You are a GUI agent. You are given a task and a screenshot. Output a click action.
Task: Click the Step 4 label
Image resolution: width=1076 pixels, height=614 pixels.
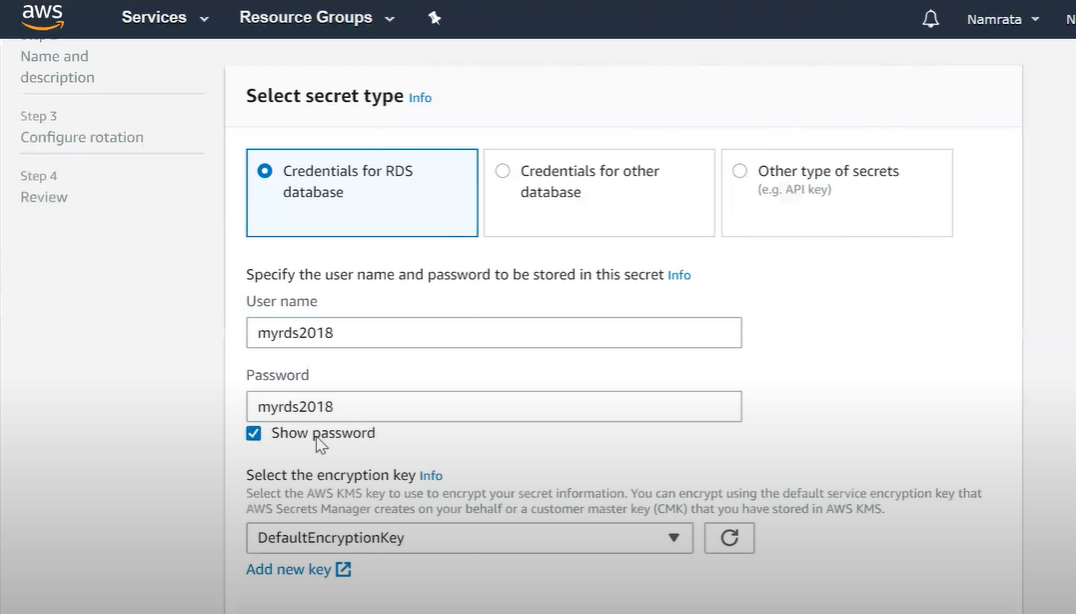pyautogui.click(x=38, y=176)
